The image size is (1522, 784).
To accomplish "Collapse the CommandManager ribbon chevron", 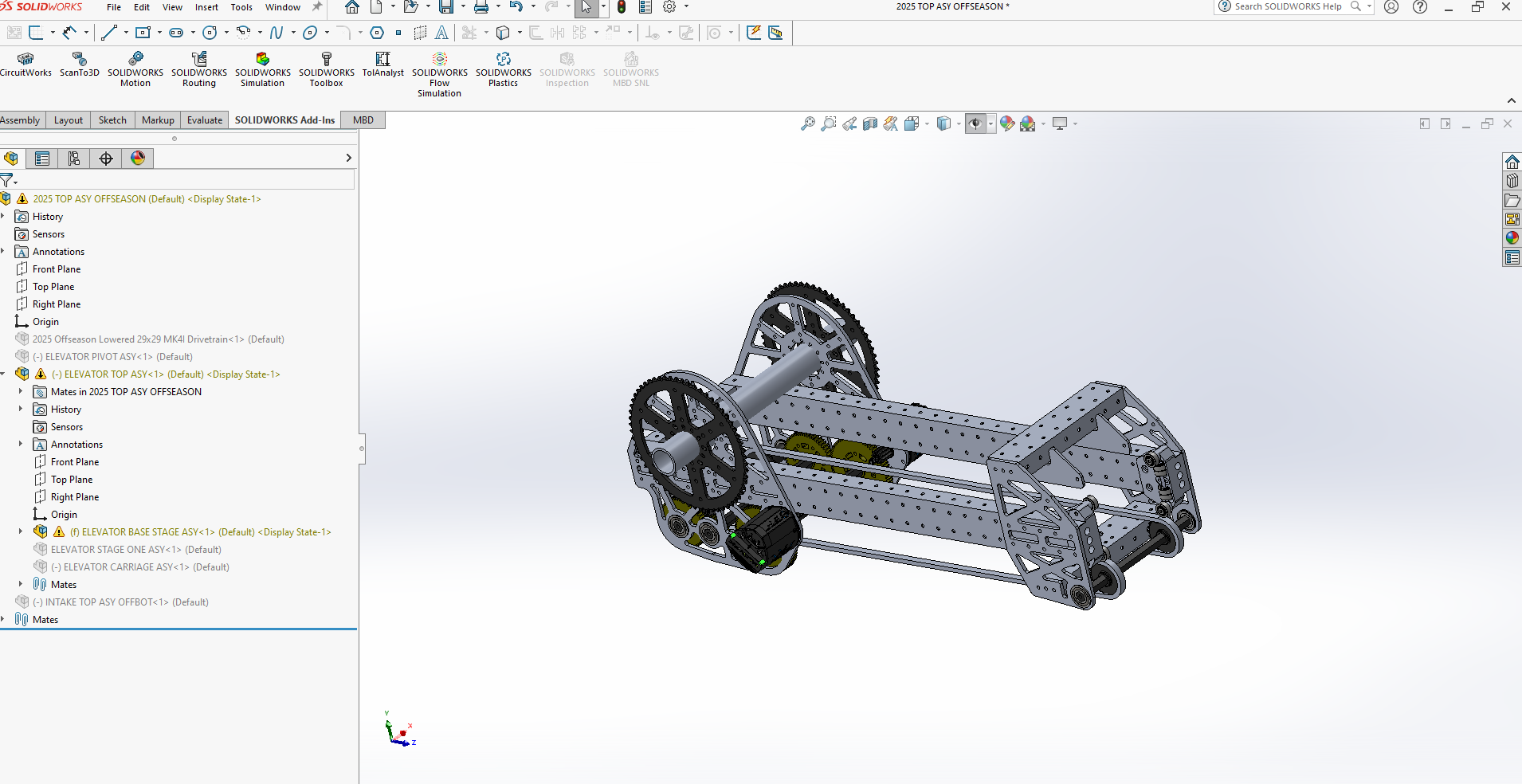I will [x=1511, y=100].
